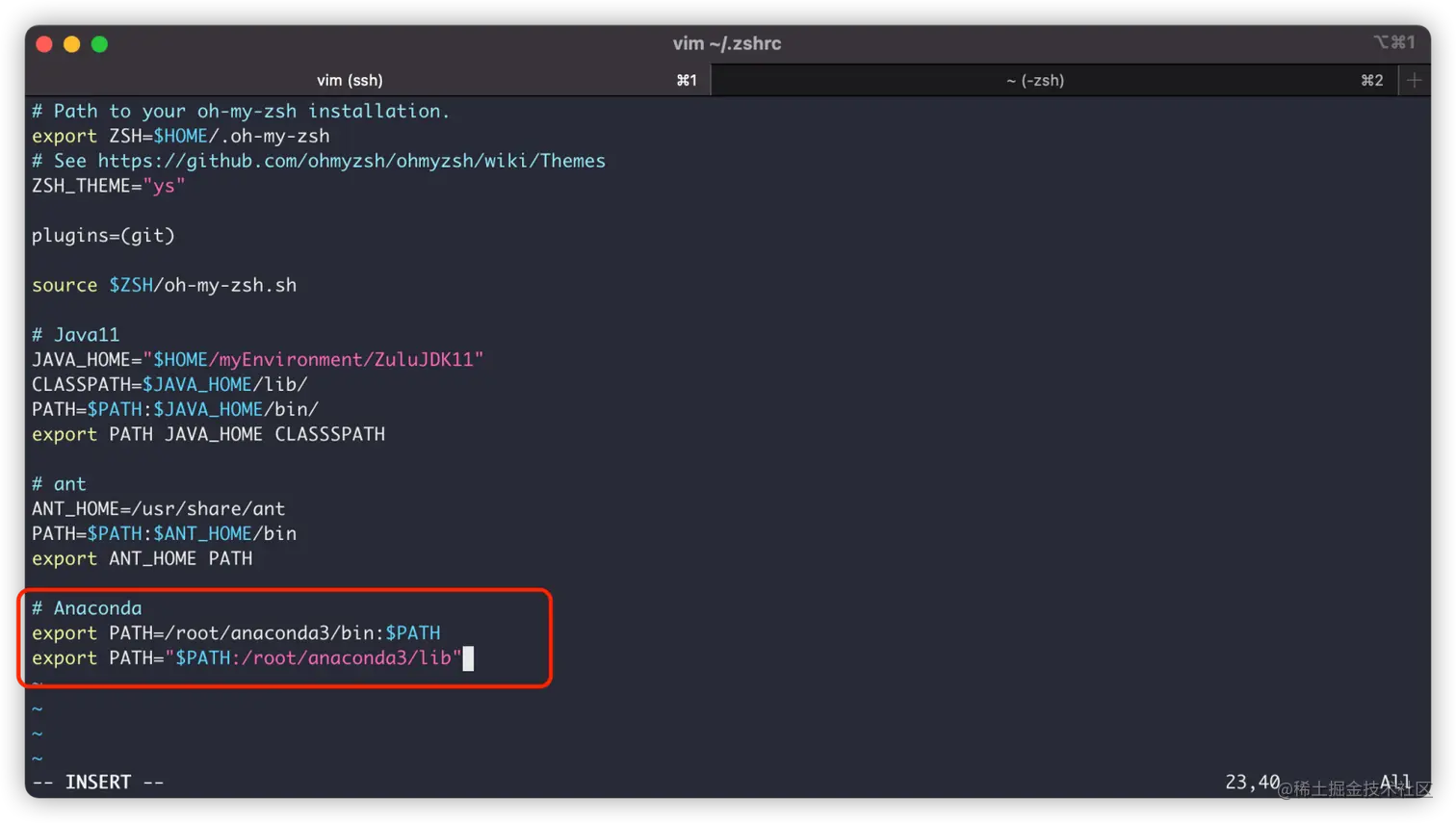Click the export PATH JAVA_HOME CLASSSPATH line
This screenshot has height=823, width=1456.
click(208, 435)
